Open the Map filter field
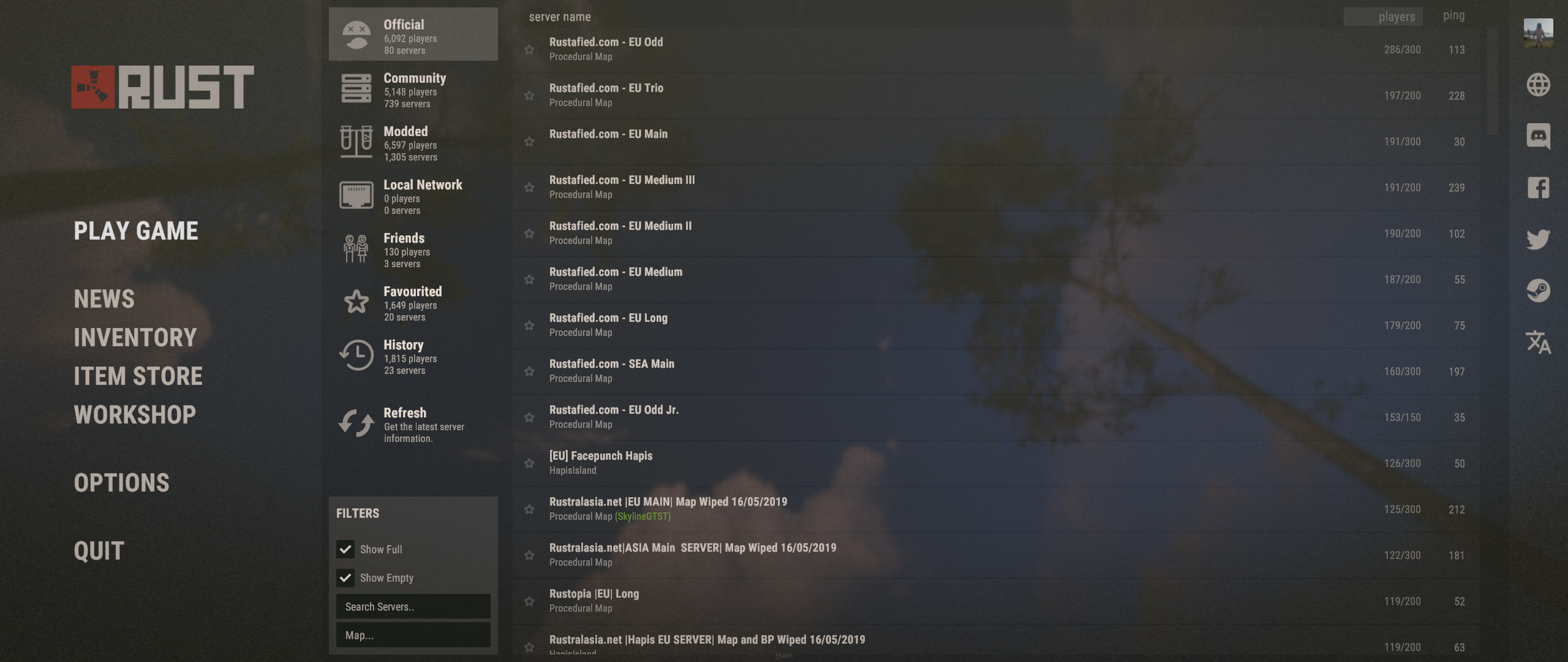This screenshot has height=662, width=1568. [x=413, y=635]
